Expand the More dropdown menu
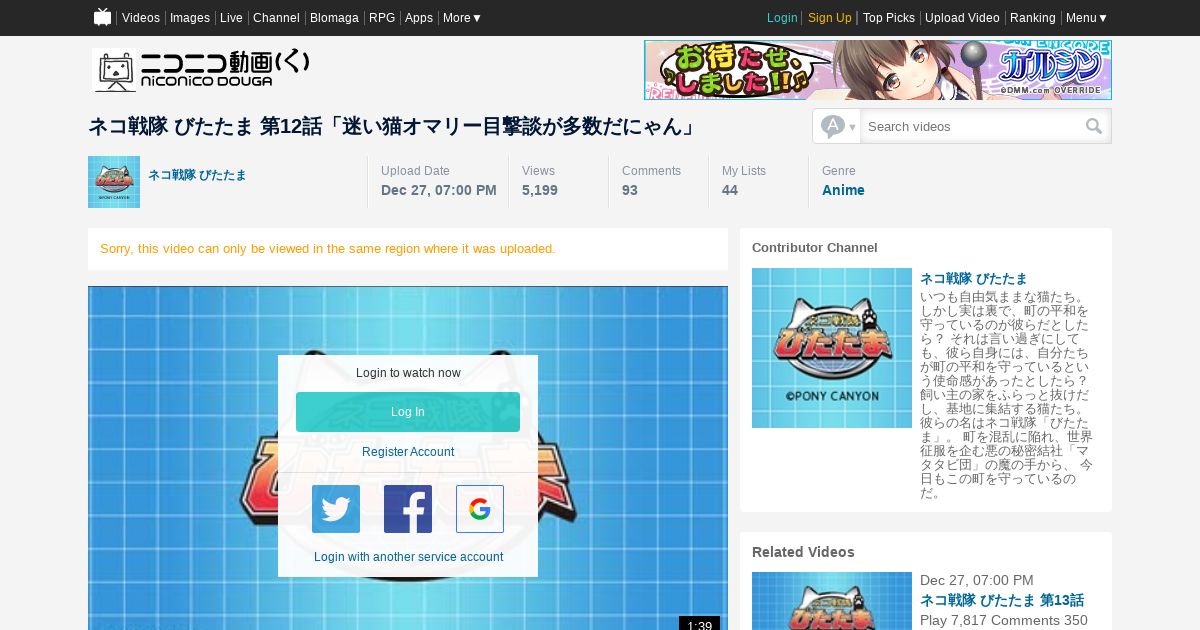1200x630 pixels. (462, 18)
